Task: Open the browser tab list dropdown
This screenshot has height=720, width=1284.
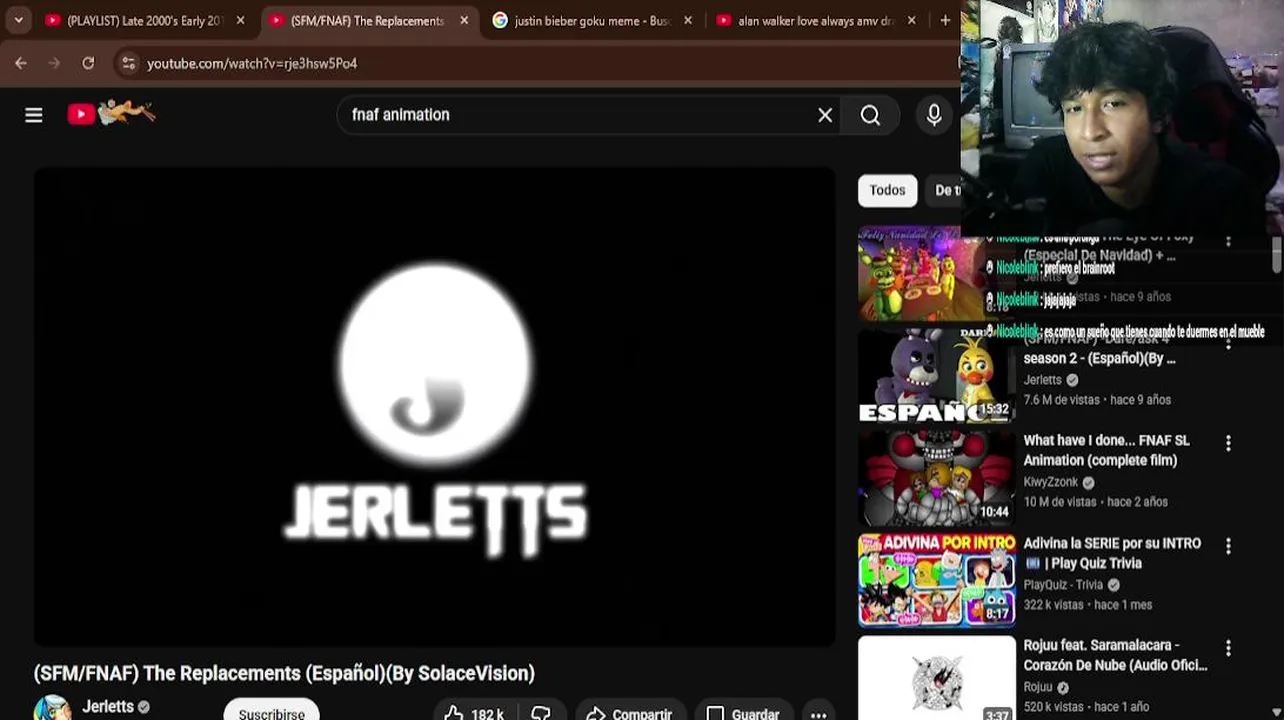Action: [18, 20]
